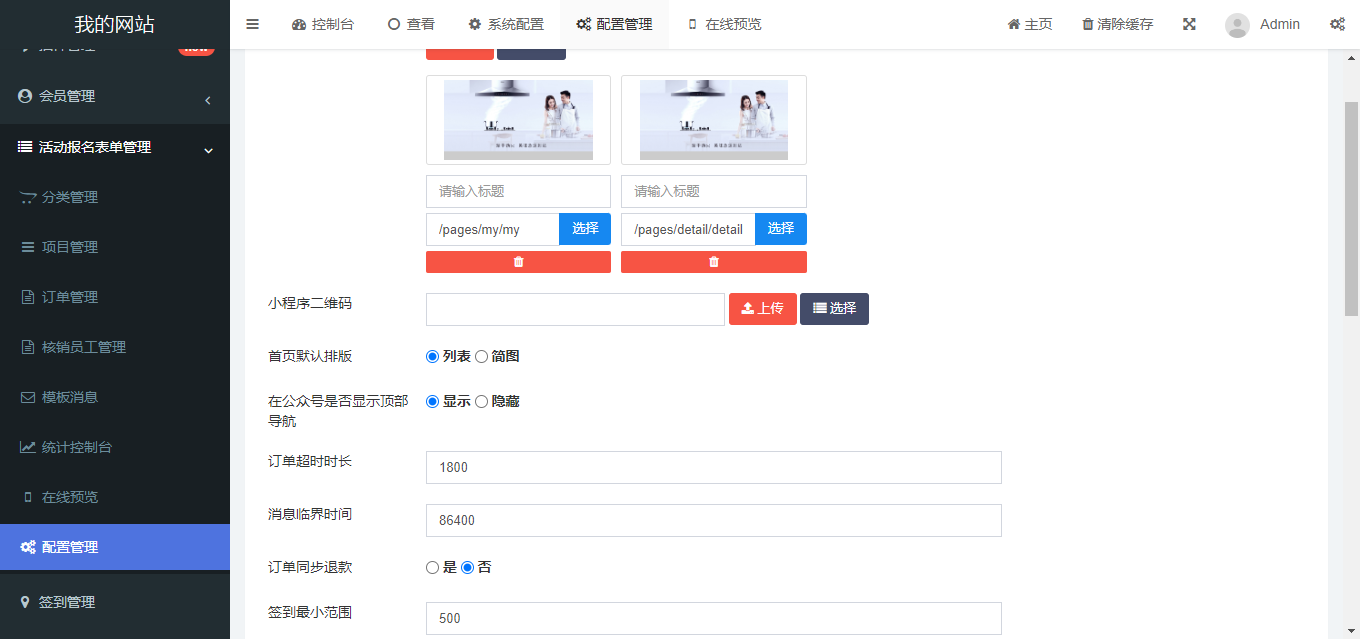This screenshot has width=1360, height=639.
Task: Select the 简图 layout radio option
Action: (x=482, y=357)
